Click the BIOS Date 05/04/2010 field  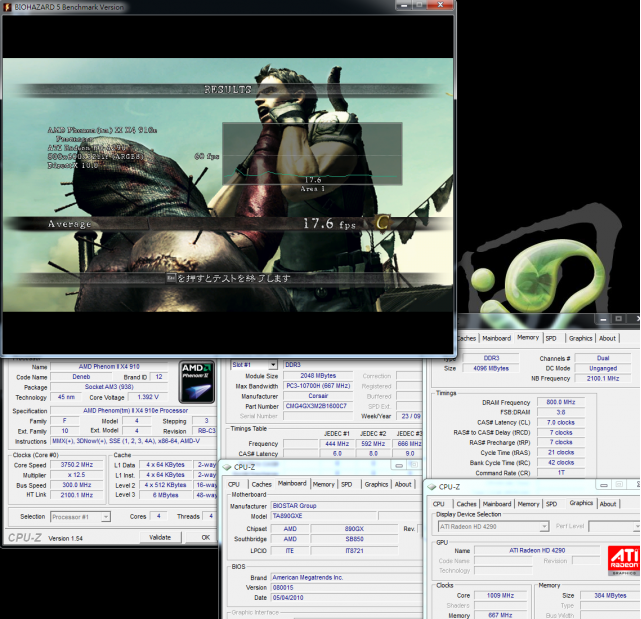click(345, 598)
